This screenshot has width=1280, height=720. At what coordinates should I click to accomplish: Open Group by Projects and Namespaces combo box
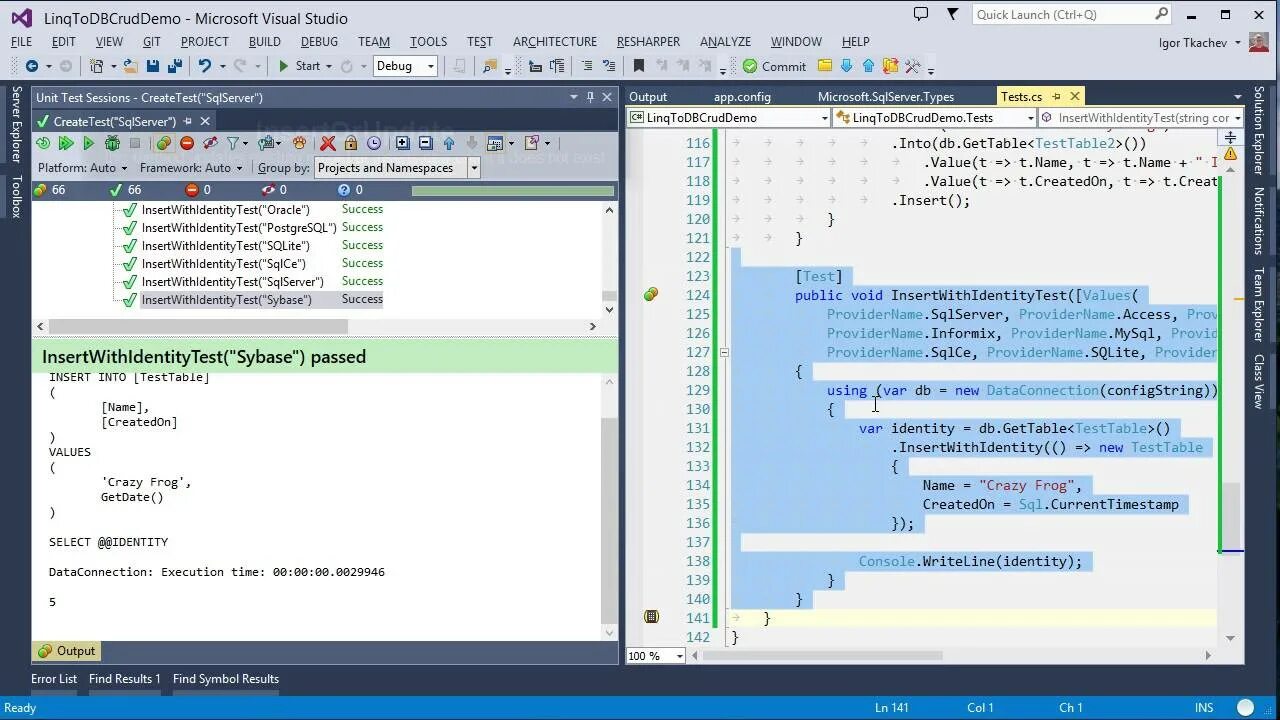coord(397,168)
